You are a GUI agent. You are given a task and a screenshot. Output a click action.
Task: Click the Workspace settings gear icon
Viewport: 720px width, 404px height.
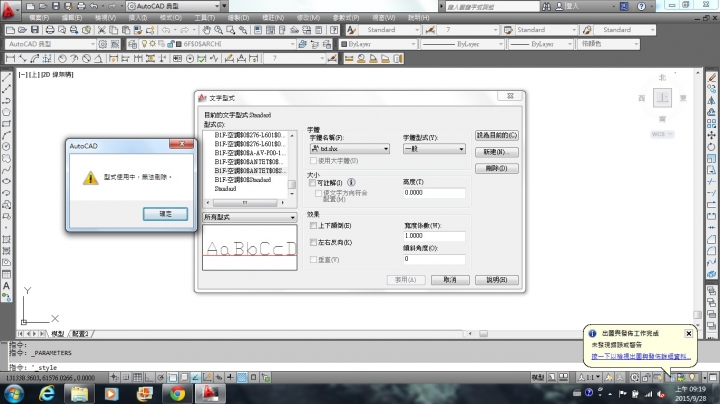coord(103,44)
